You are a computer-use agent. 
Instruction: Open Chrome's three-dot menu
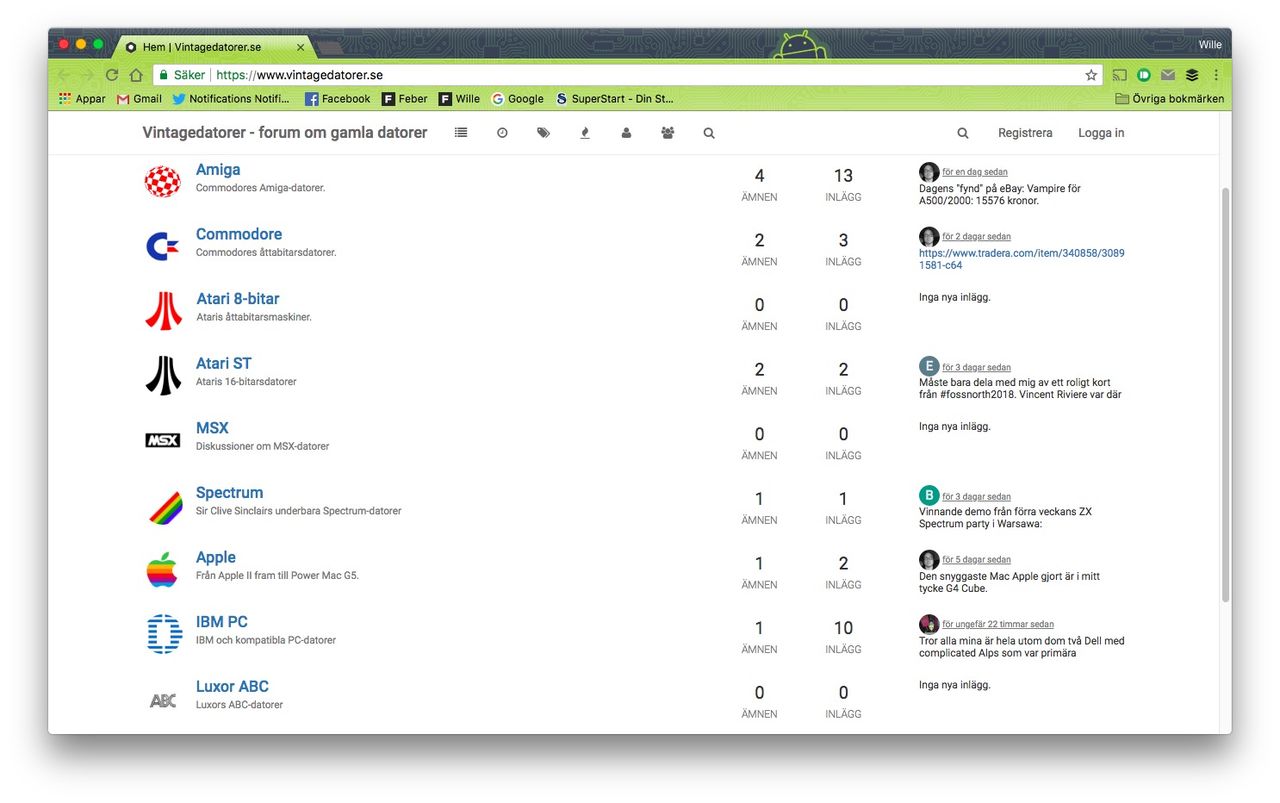click(1216, 75)
